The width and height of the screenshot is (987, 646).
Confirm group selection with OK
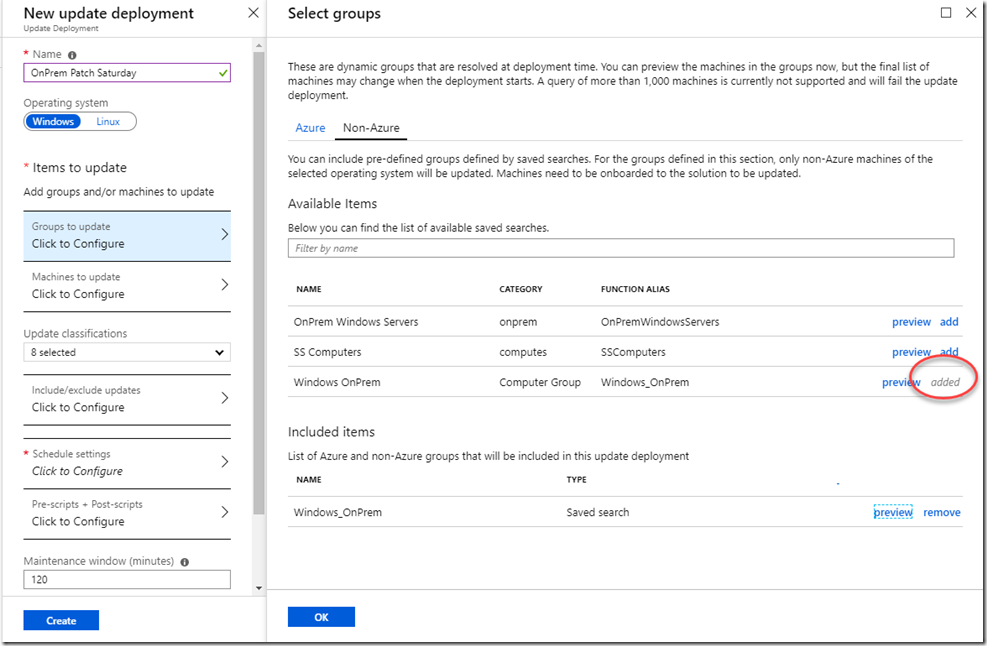click(321, 617)
